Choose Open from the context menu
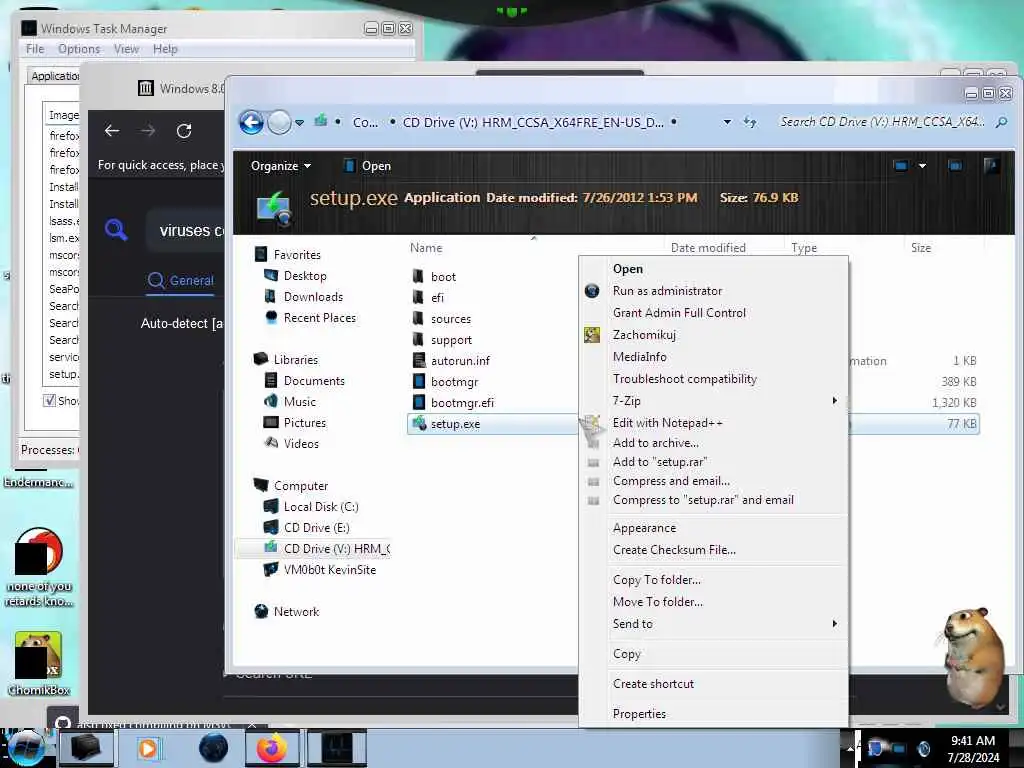The image size is (1024, 768). (713, 269)
